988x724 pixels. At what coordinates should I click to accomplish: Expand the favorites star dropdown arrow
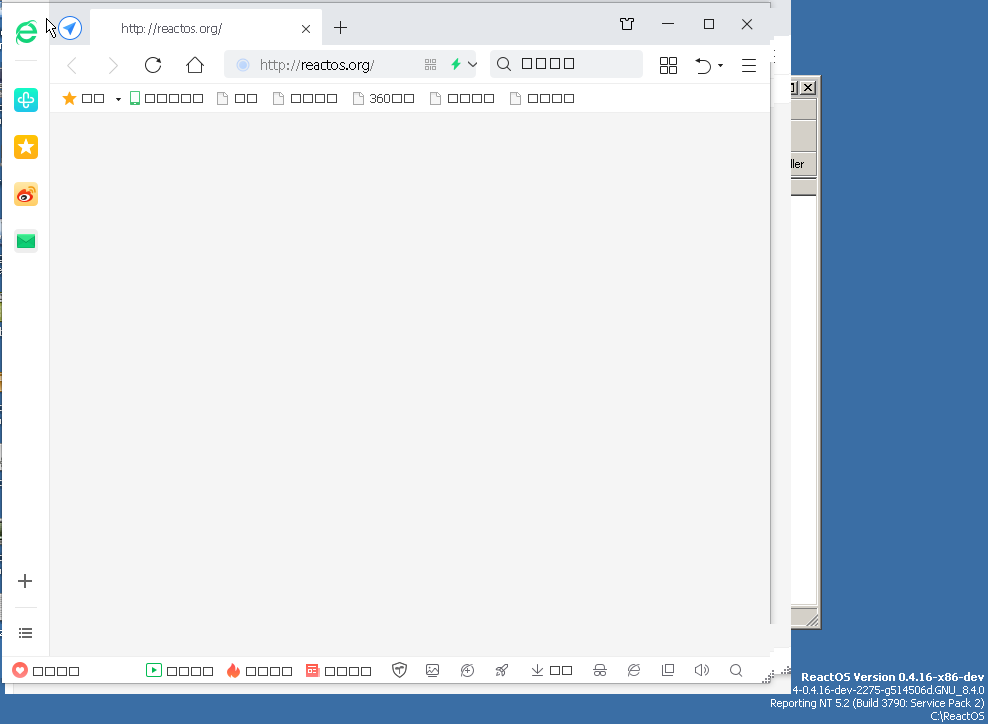[x=118, y=99]
